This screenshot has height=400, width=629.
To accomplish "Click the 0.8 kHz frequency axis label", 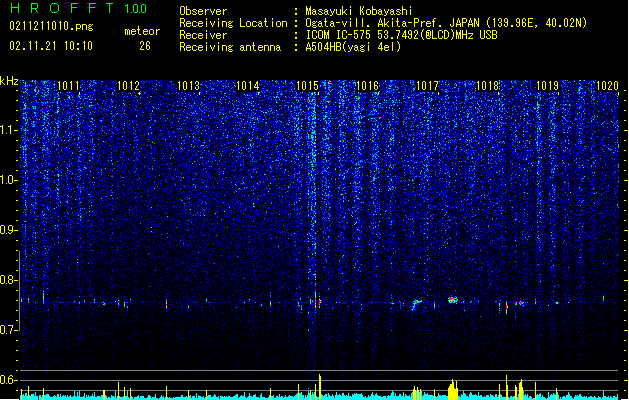I will [x=9, y=280].
